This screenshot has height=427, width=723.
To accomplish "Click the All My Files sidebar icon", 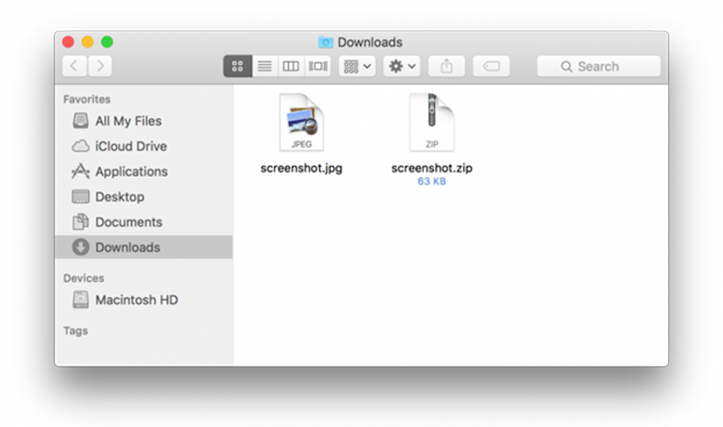I will point(80,121).
